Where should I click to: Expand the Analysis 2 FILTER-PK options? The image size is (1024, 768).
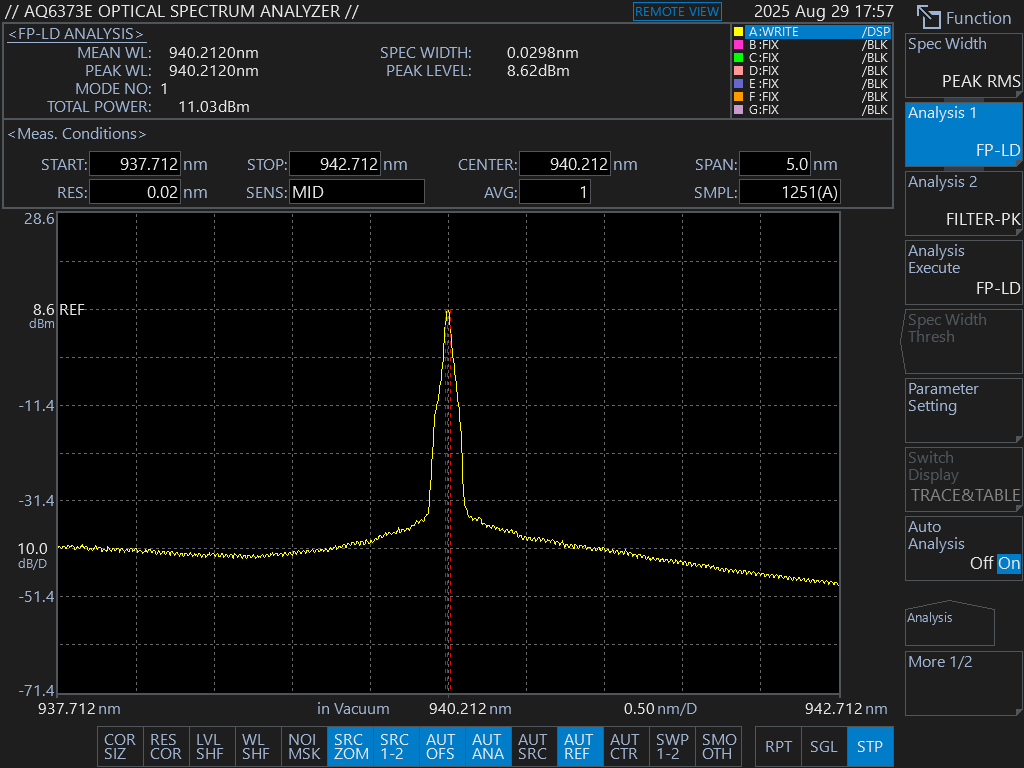point(963,201)
